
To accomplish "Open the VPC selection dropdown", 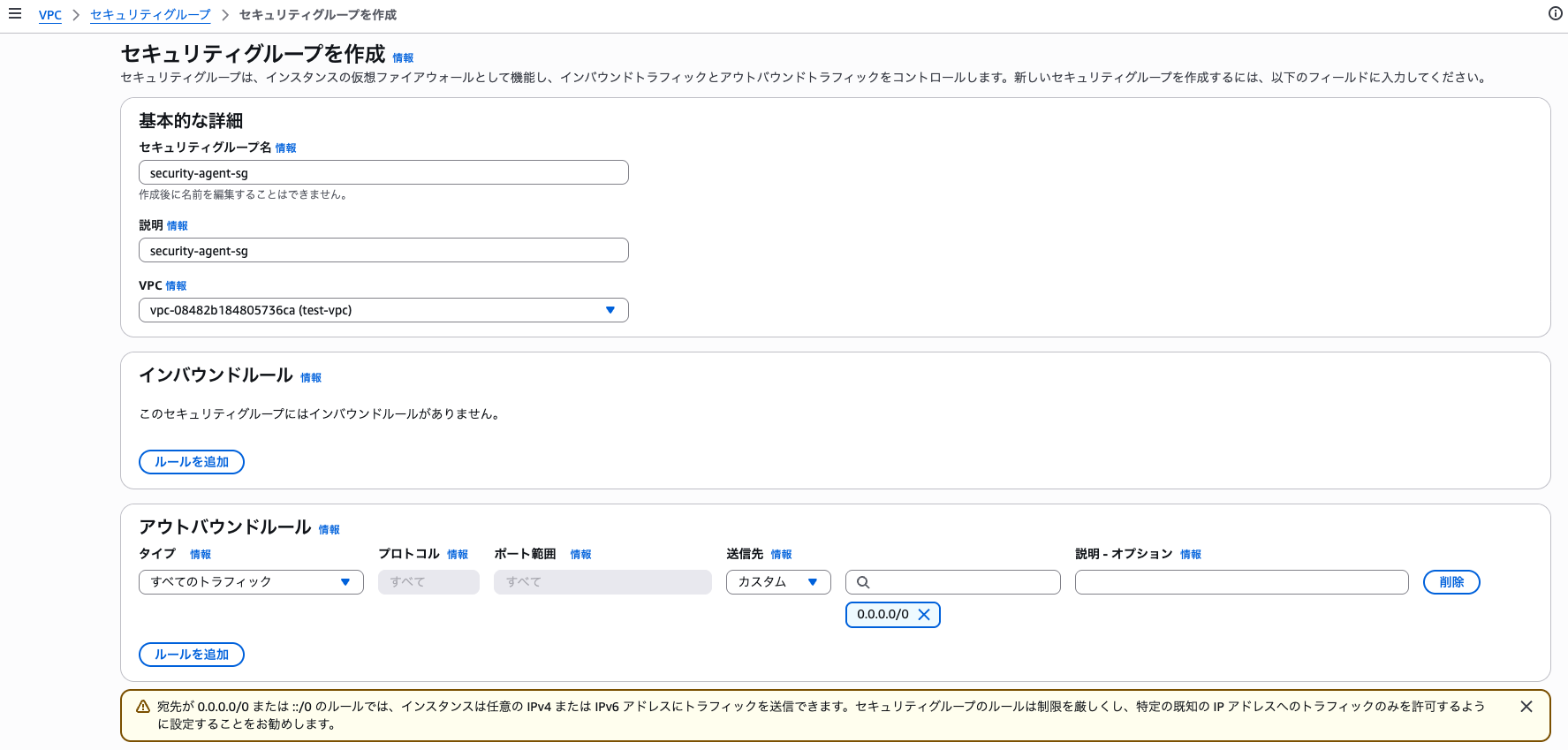I will point(383,310).
